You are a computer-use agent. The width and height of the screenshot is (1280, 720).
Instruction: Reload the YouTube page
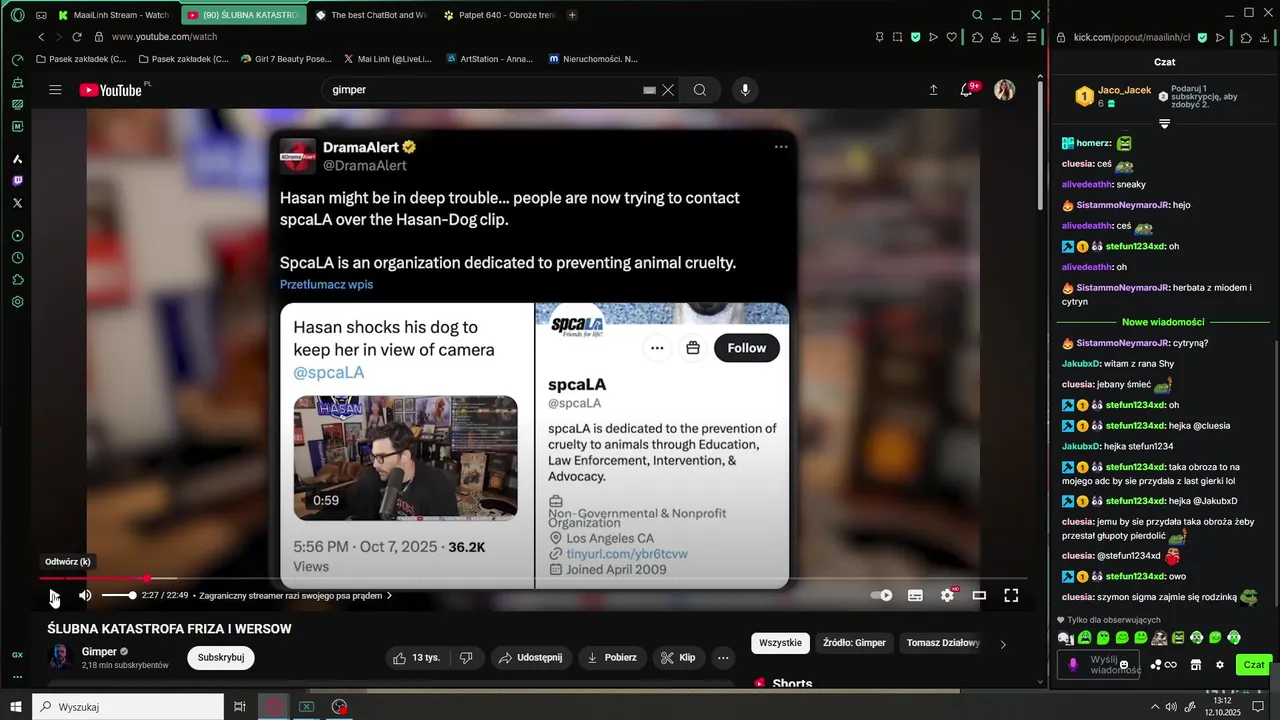[77, 37]
